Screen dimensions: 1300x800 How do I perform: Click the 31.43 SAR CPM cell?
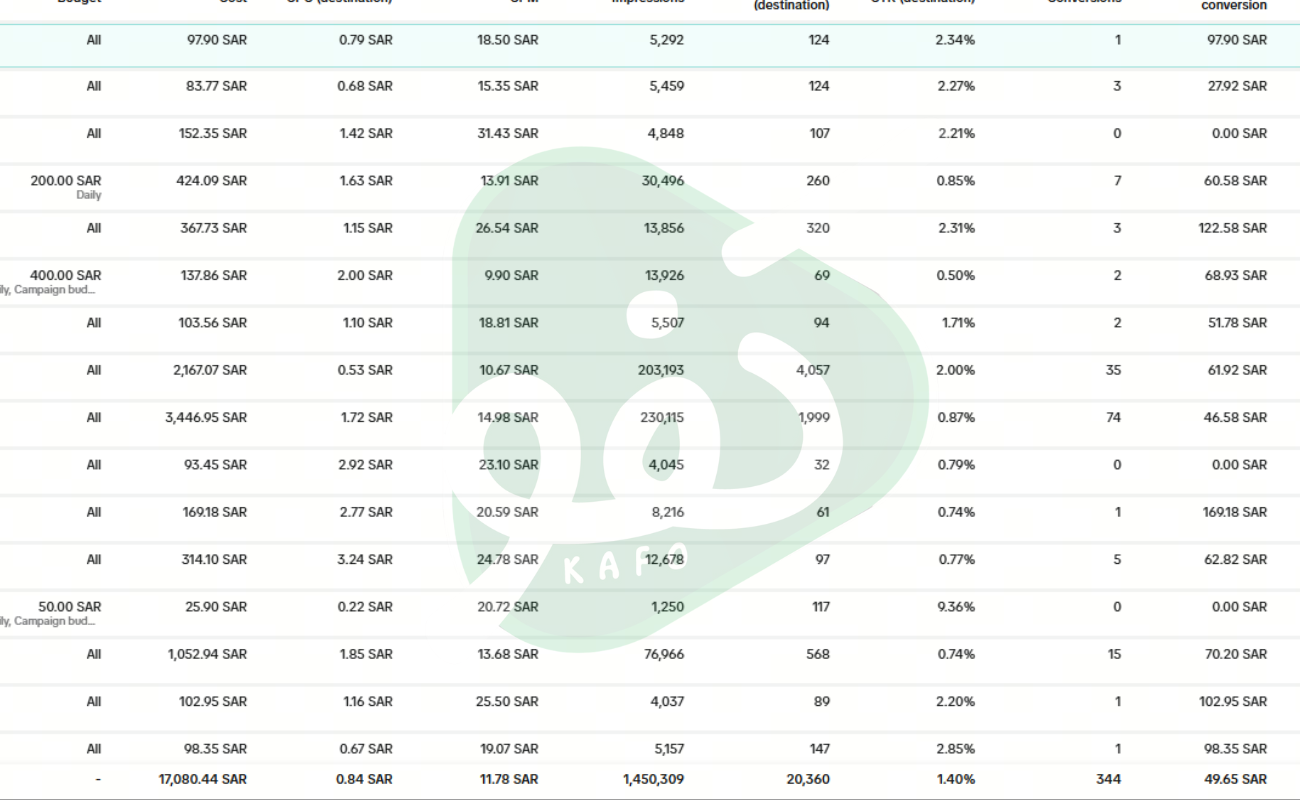(x=507, y=134)
